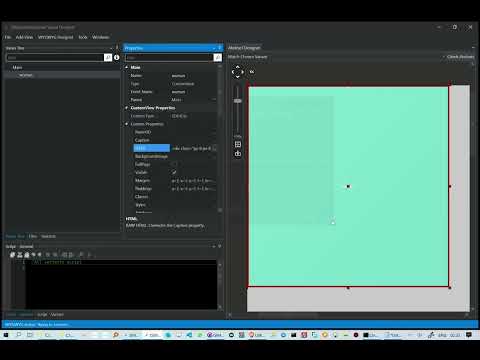Click the grid icon below zoom slider
This screenshot has width=480, height=360.
point(238,144)
